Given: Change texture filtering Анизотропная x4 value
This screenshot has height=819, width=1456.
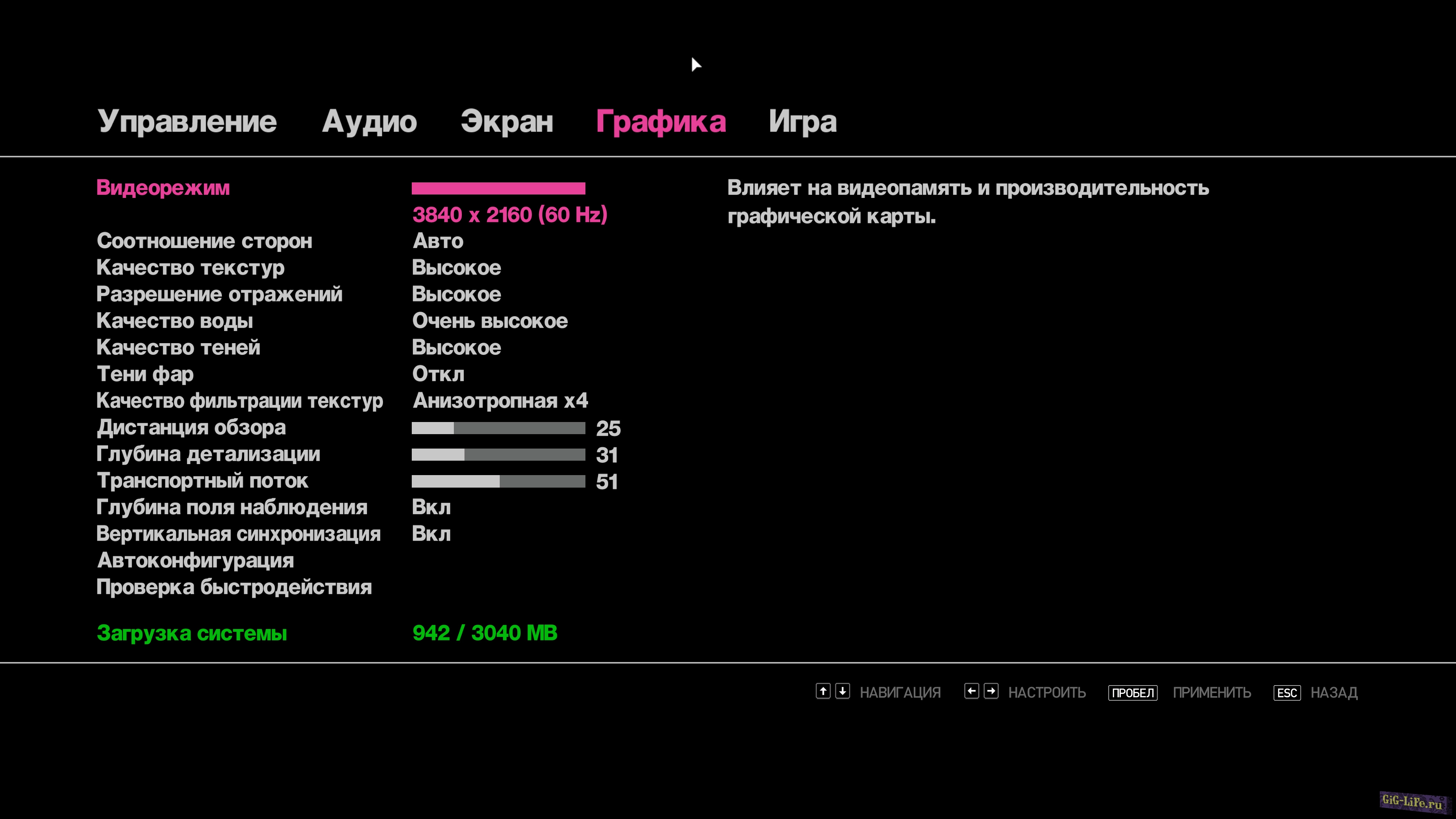Looking at the screenshot, I should pos(500,401).
